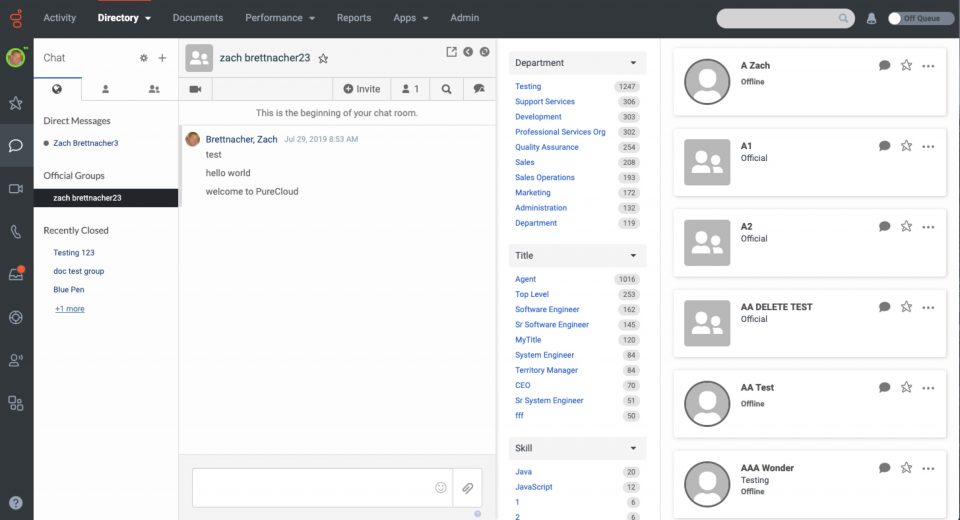Image resolution: width=960 pixels, height=520 pixels.
Task: Open the Admin menu
Action: pyautogui.click(x=465, y=18)
